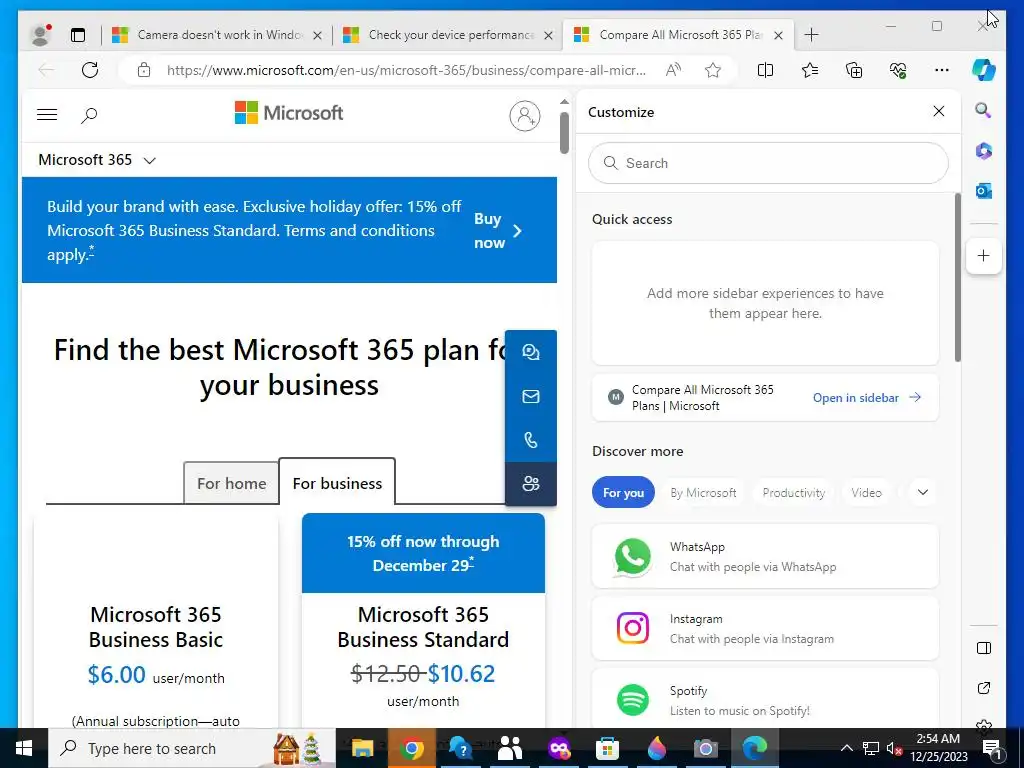Click Open in sidebar link
The height and width of the screenshot is (768, 1024).
(x=867, y=398)
